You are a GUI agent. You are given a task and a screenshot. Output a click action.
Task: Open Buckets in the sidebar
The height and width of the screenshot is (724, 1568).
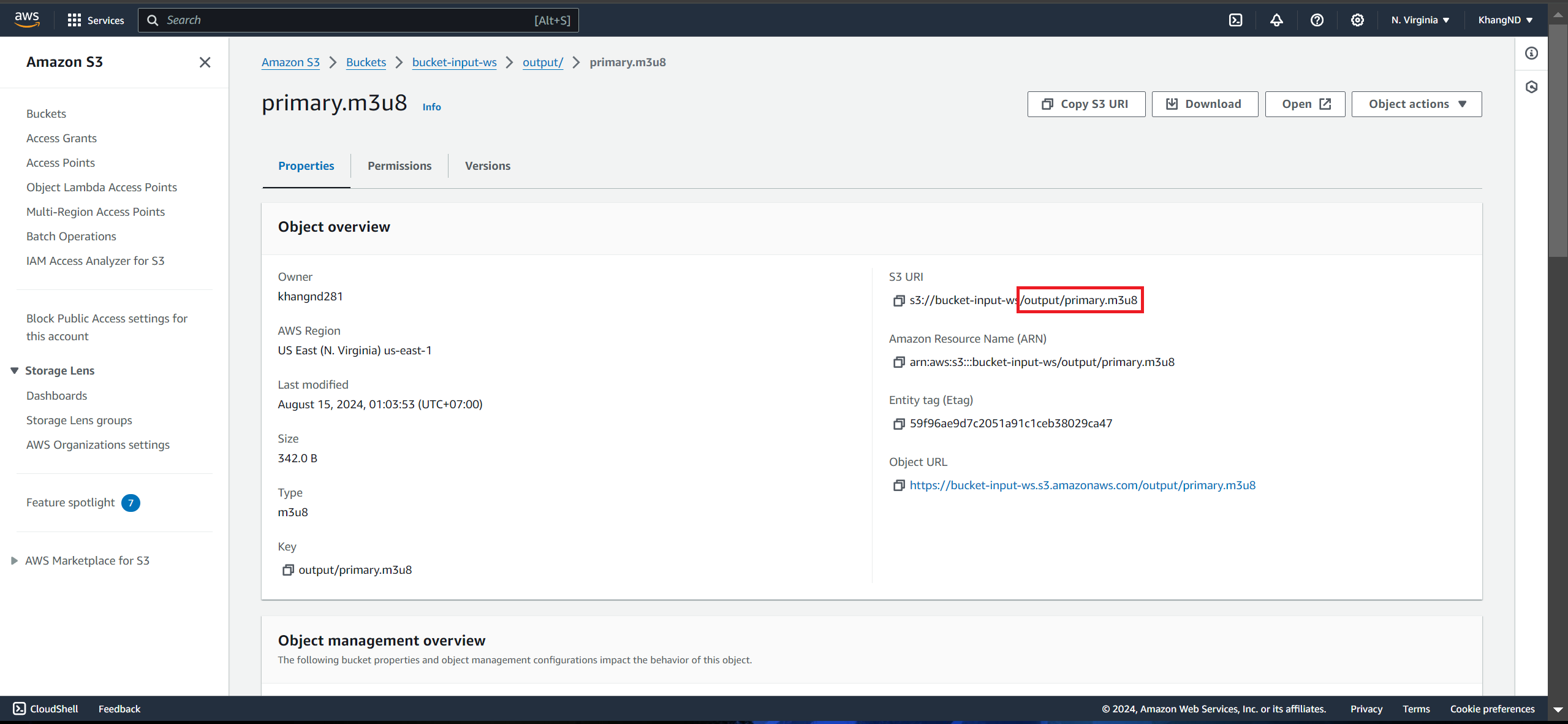click(x=47, y=114)
